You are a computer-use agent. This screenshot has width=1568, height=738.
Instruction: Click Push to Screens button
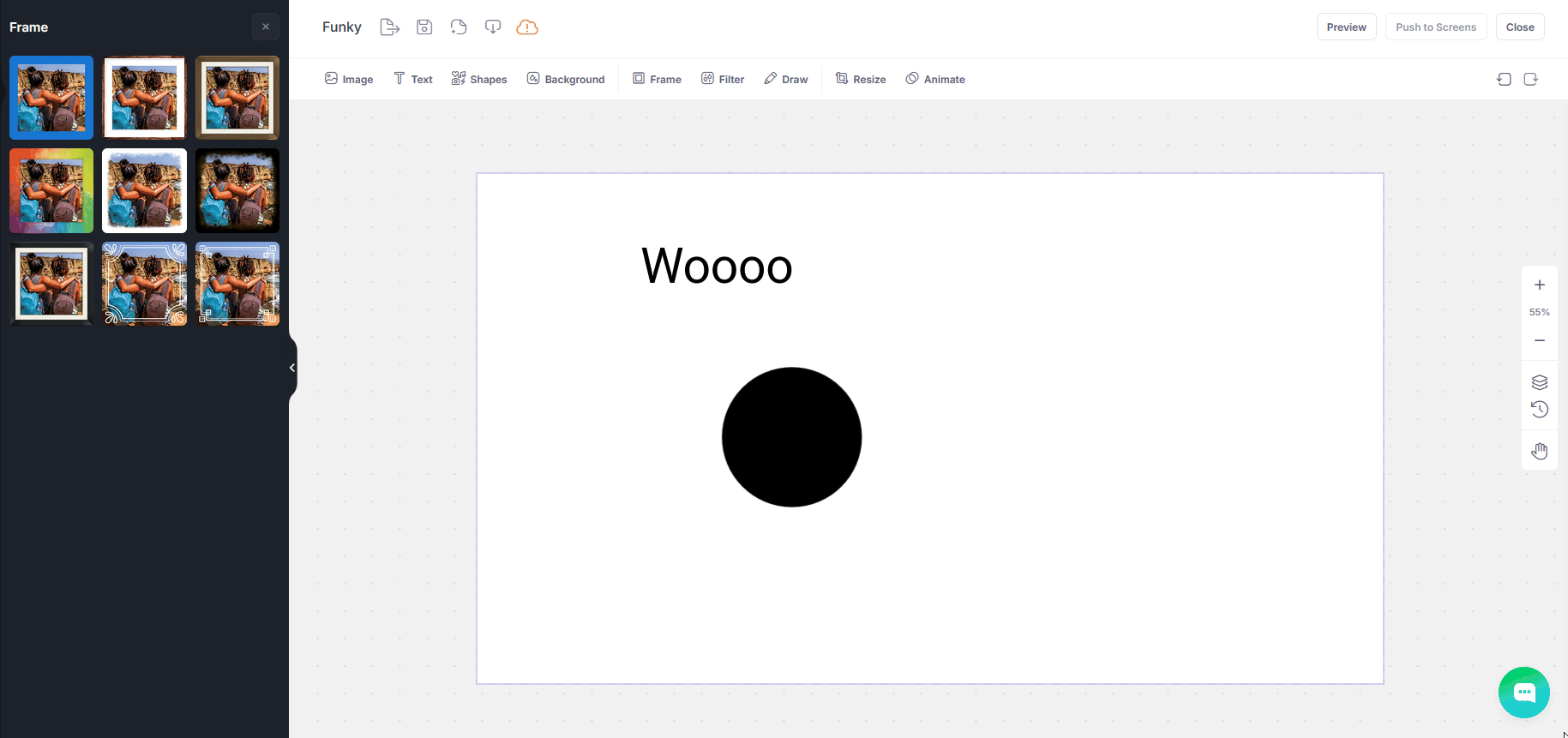click(x=1436, y=27)
